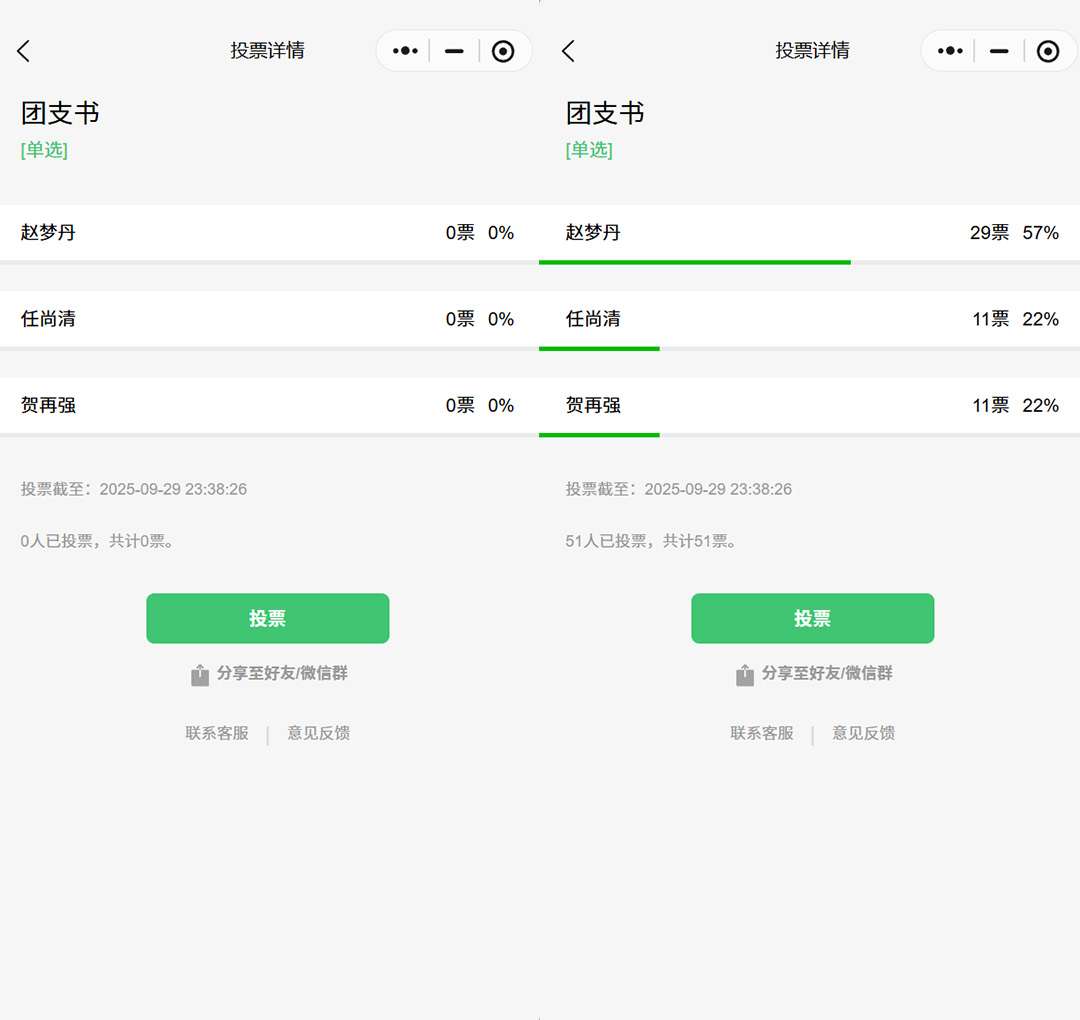The height and width of the screenshot is (1020, 1080).
Task: Open the three-dot more menu on the zero-vote screen
Action: coord(405,51)
